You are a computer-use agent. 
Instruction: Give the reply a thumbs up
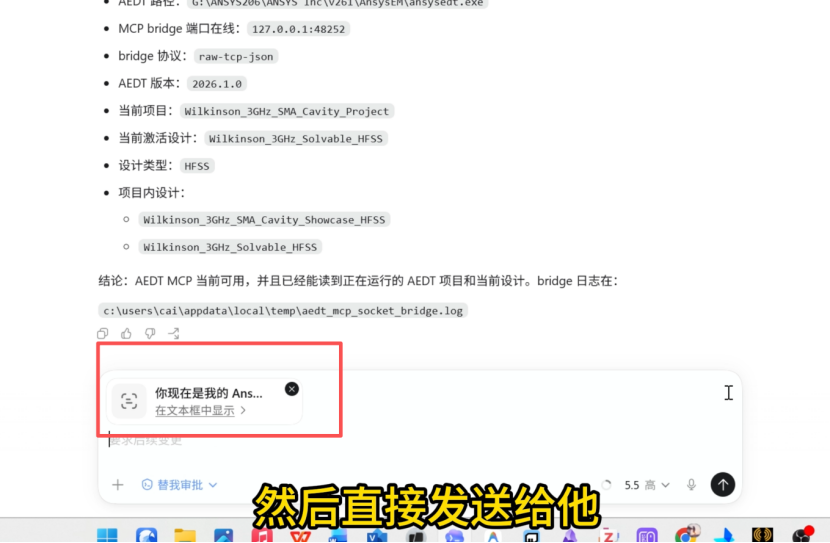126,333
